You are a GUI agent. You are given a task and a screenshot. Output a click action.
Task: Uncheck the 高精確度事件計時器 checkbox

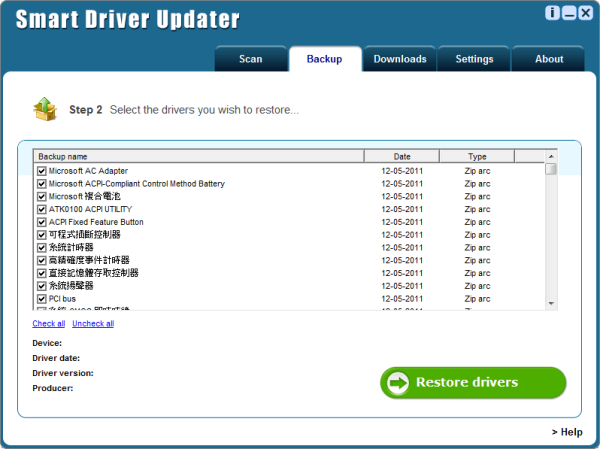tap(42, 261)
